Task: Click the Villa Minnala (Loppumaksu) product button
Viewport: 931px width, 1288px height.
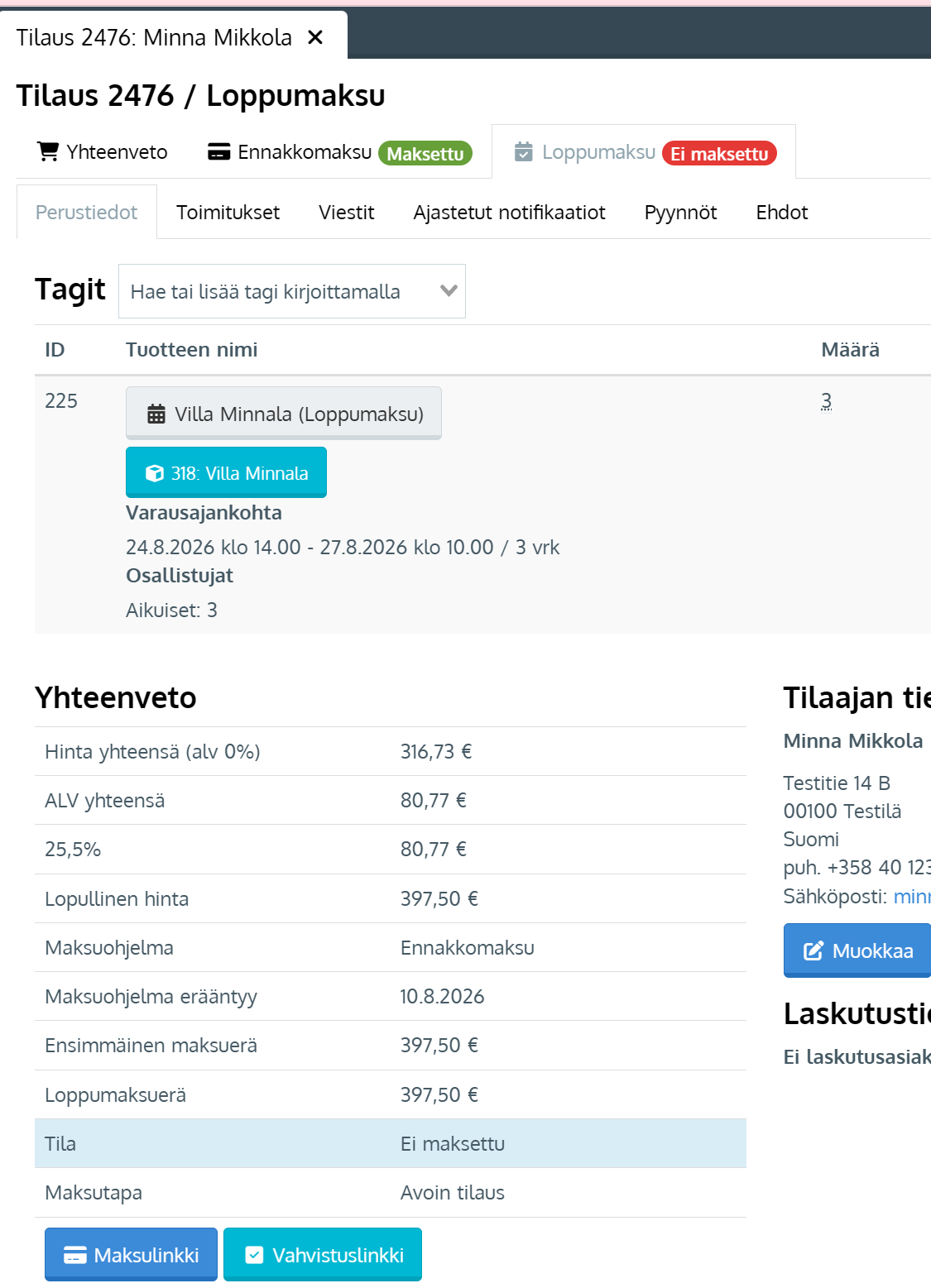Action: click(x=284, y=413)
